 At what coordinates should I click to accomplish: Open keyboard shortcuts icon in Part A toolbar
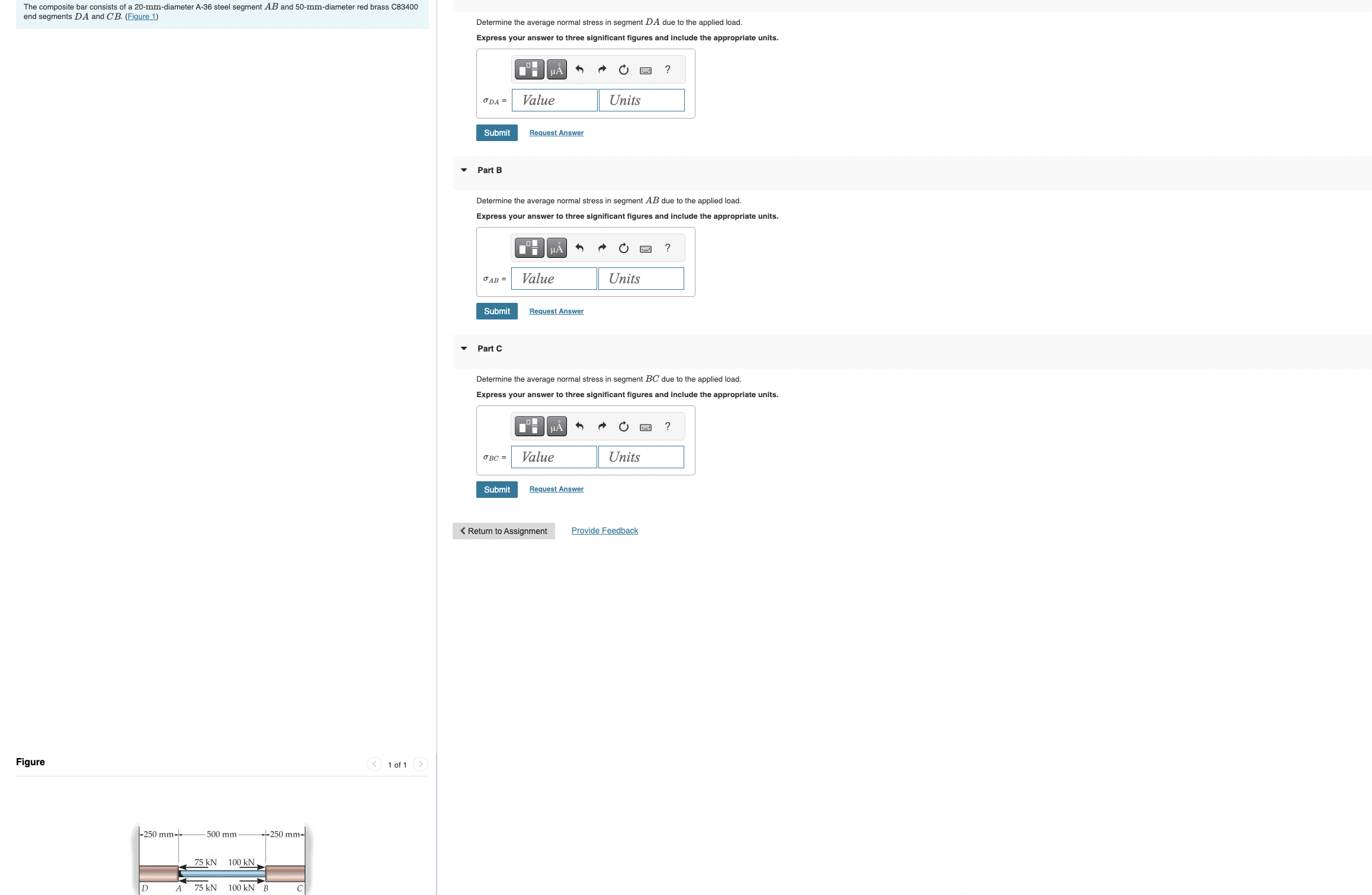(x=646, y=70)
